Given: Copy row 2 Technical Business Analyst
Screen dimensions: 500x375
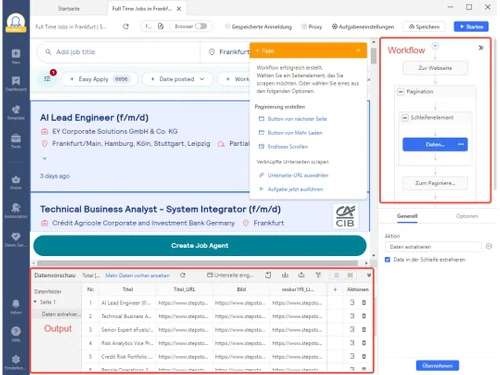Looking at the screenshot, I should [352, 316].
